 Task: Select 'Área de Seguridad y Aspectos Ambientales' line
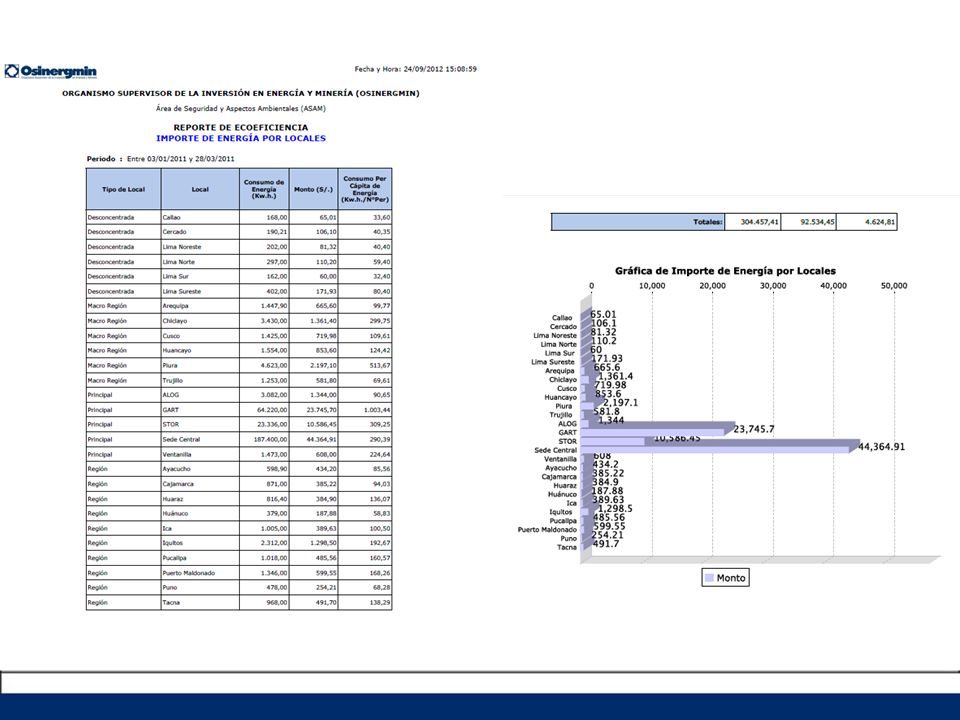pyautogui.click(x=241, y=108)
